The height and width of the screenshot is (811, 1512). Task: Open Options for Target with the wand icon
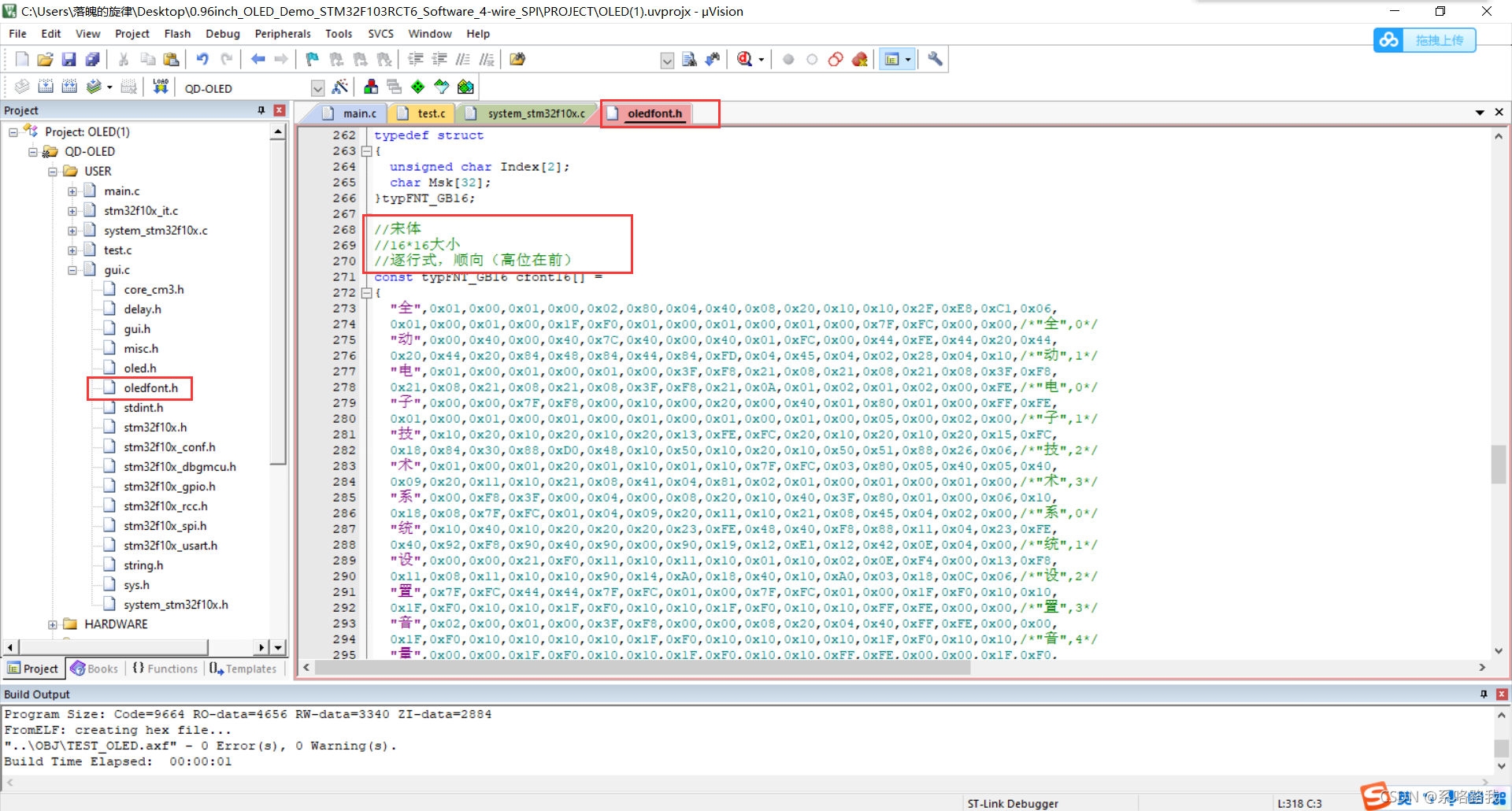coord(340,87)
